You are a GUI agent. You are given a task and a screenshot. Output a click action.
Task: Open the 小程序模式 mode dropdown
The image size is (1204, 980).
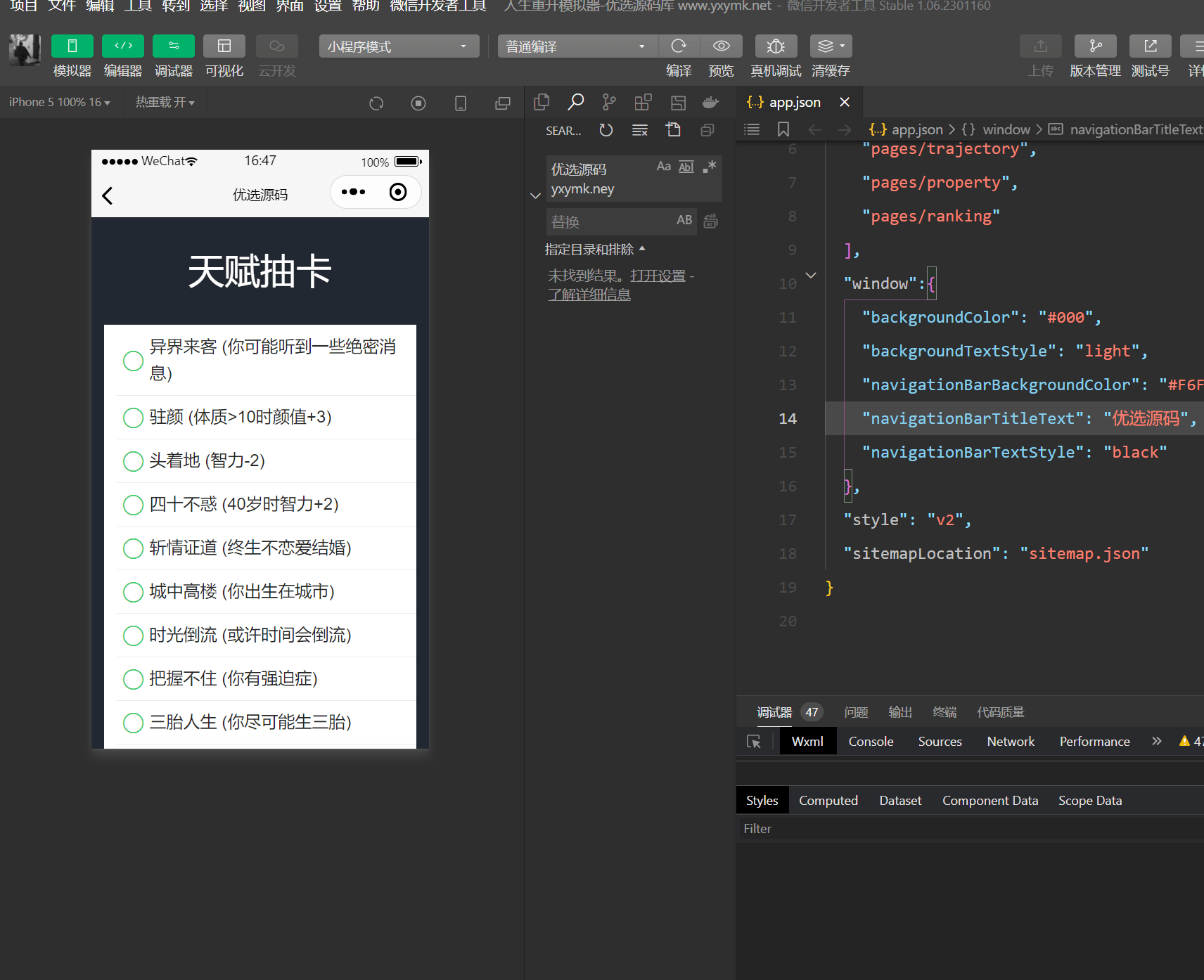(x=399, y=46)
